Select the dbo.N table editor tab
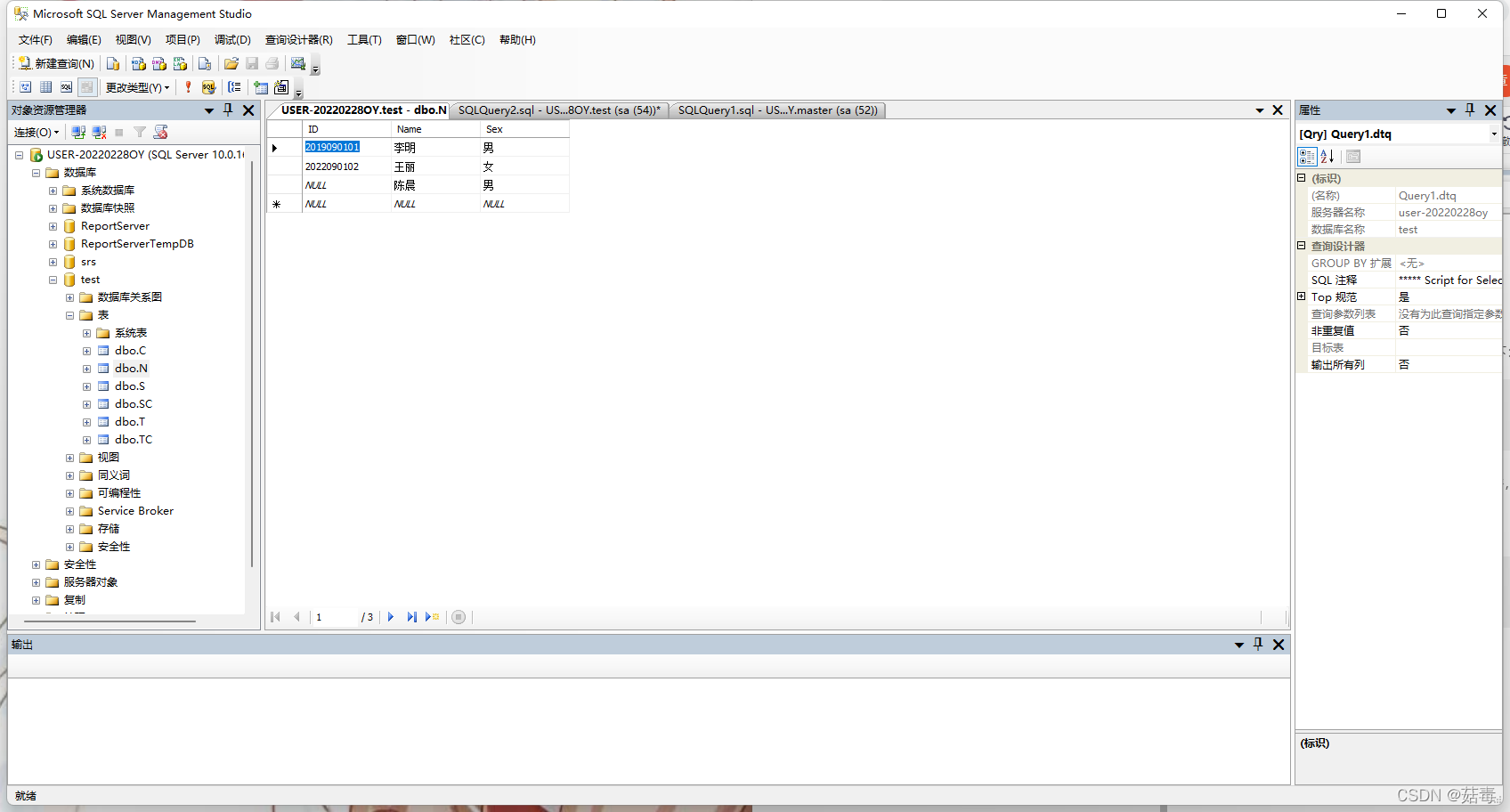1510x812 pixels. (363, 110)
